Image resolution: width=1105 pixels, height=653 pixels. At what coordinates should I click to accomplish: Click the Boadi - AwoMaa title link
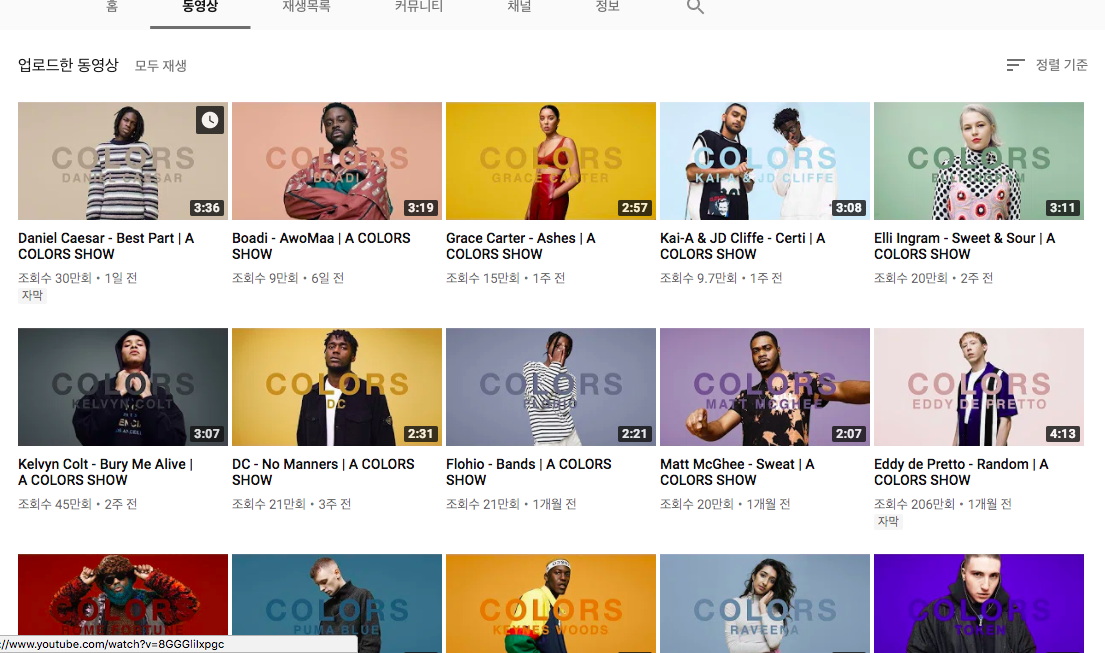tap(321, 246)
